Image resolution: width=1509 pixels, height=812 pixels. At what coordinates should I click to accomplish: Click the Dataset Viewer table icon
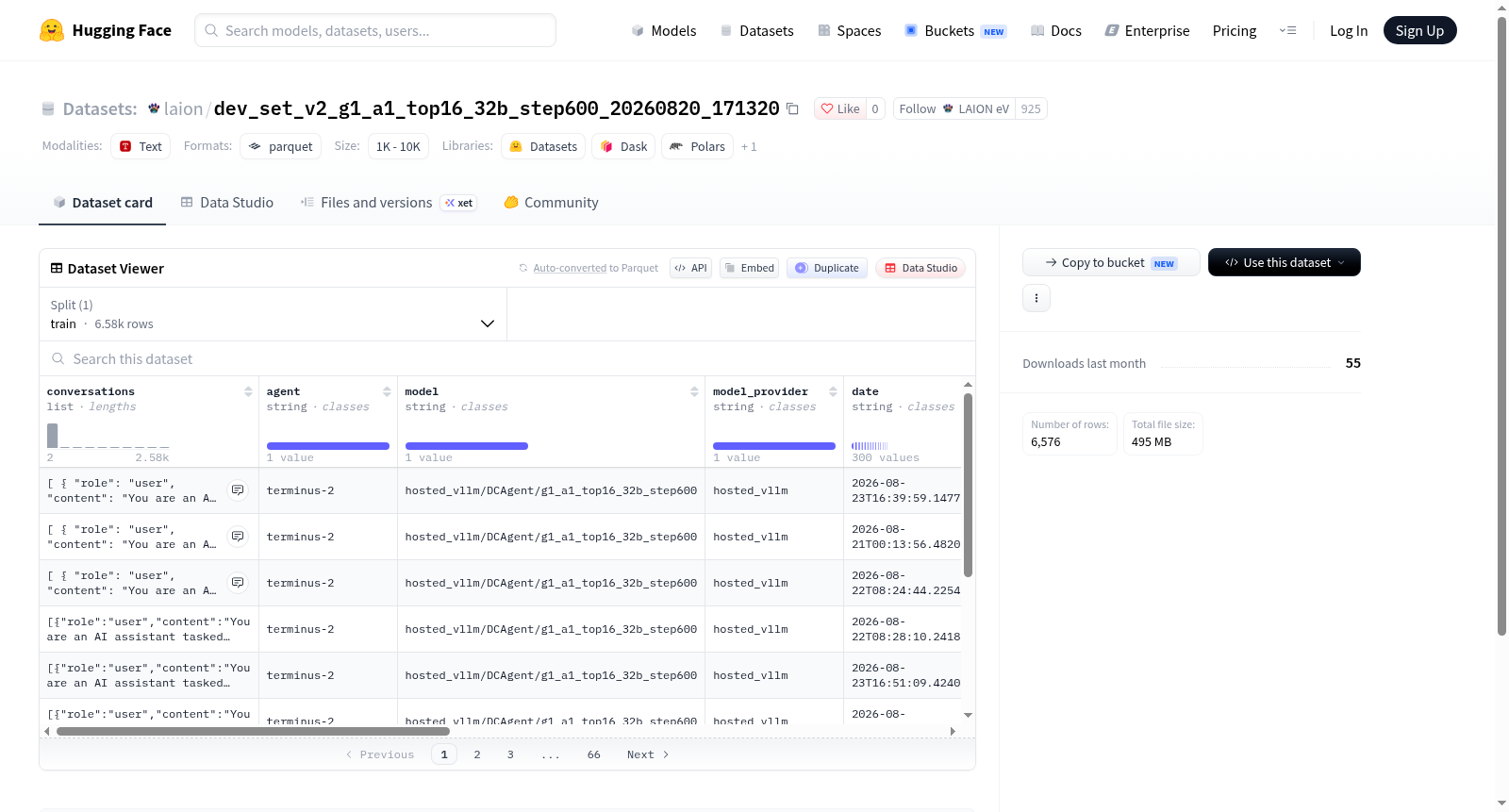pyautogui.click(x=57, y=269)
